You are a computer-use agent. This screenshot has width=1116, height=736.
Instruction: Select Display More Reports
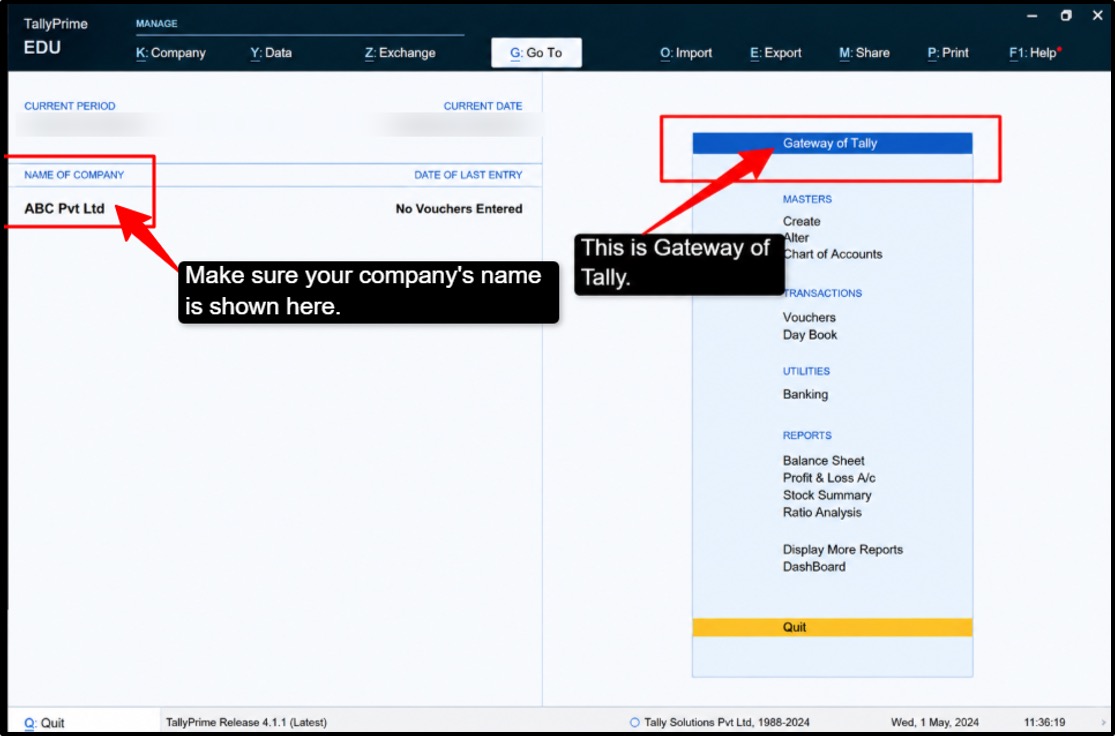tap(843, 550)
